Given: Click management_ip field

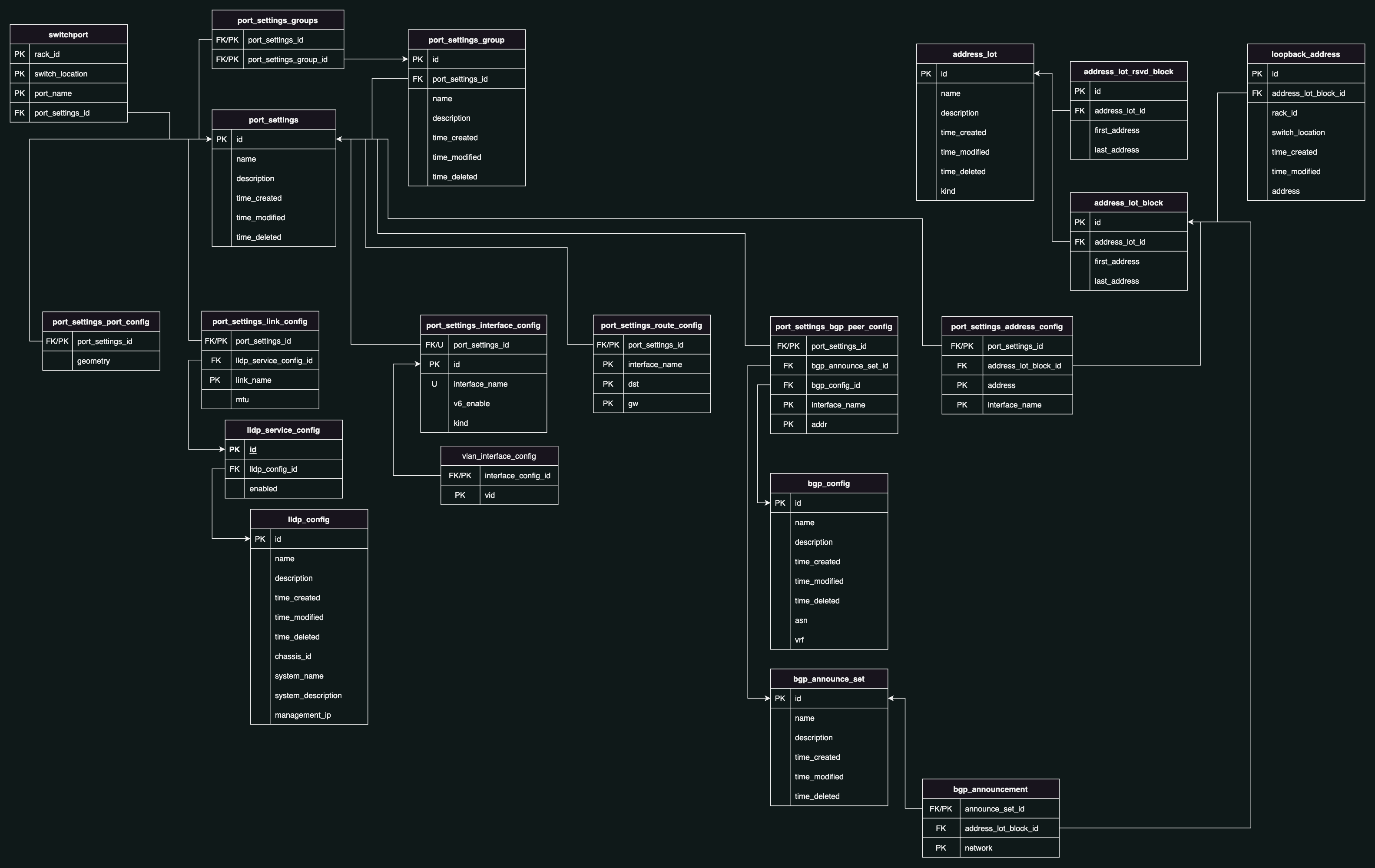Looking at the screenshot, I should click(309, 714).
